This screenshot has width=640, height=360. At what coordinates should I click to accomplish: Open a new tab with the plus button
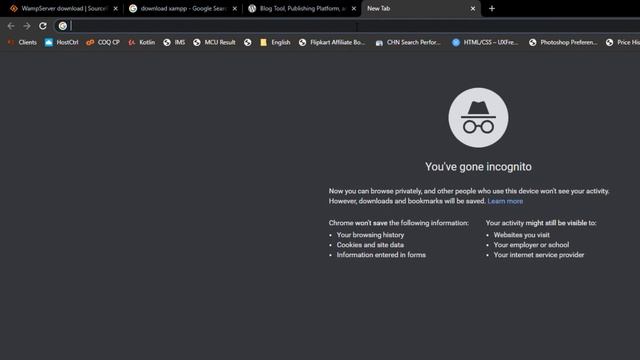(492, 9)
